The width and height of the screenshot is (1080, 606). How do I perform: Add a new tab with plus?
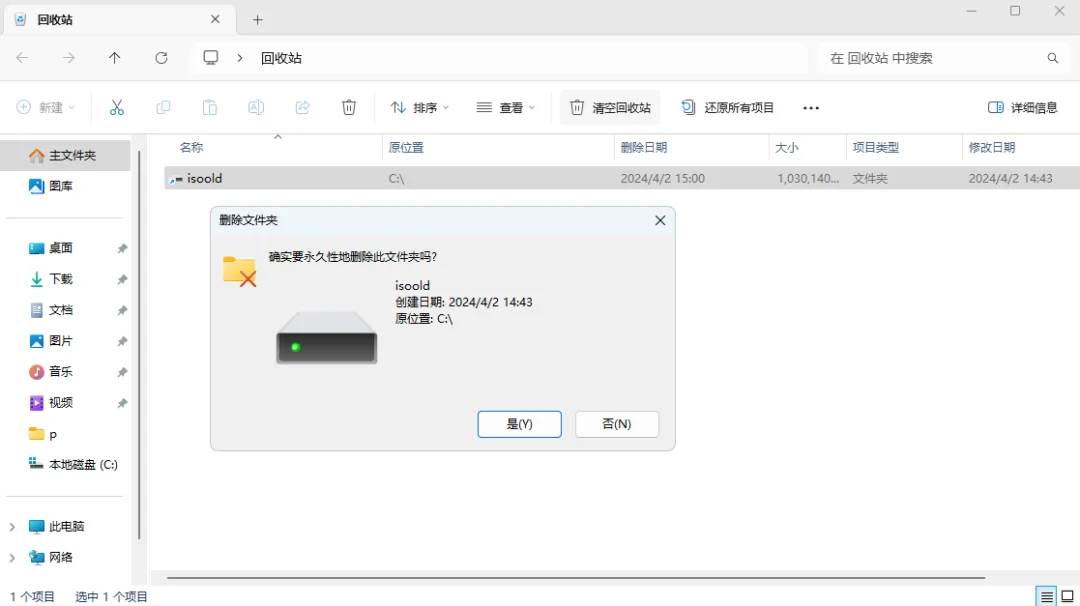pos(258,20)
